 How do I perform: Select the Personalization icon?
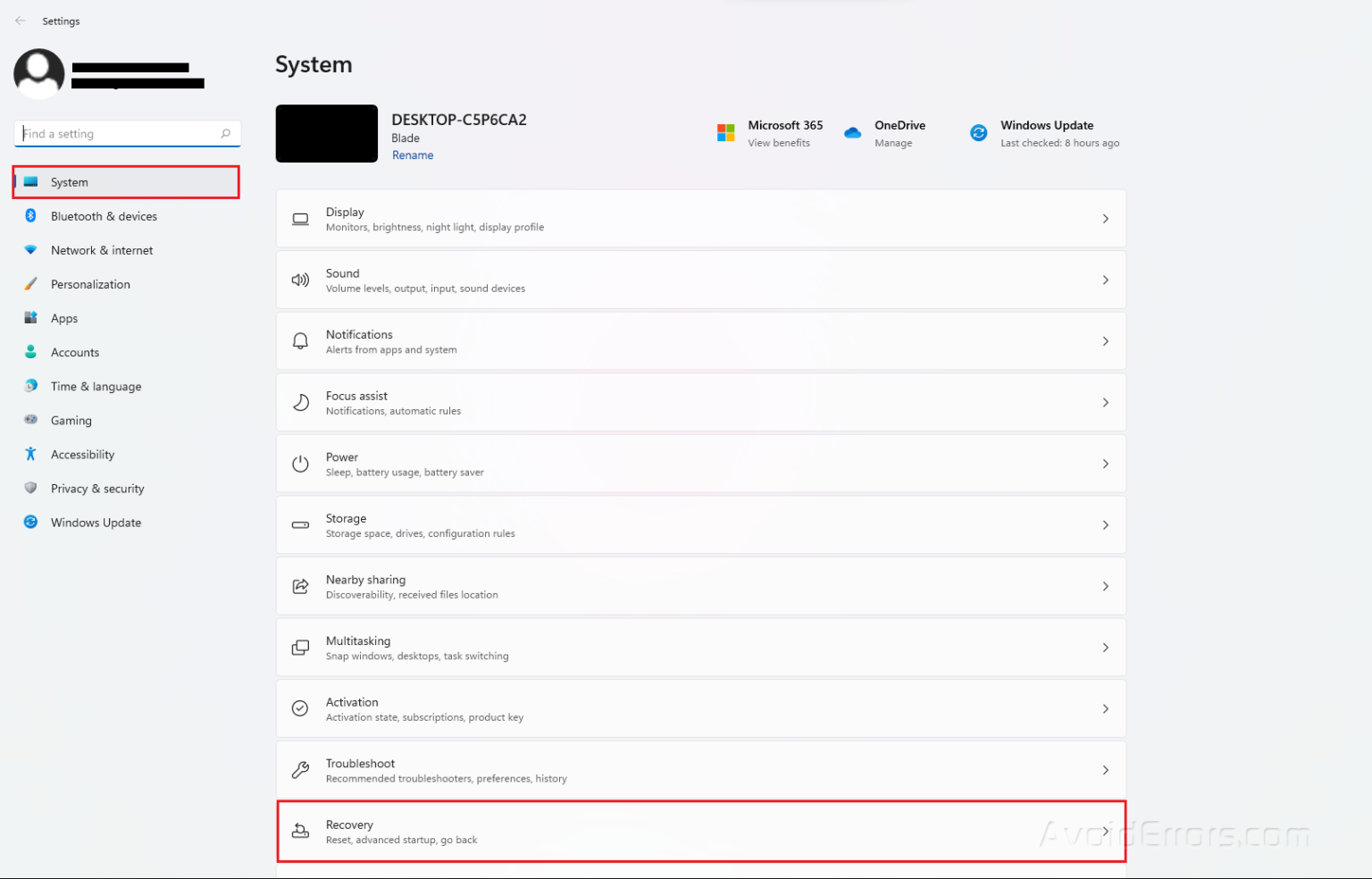click(31, 283)
